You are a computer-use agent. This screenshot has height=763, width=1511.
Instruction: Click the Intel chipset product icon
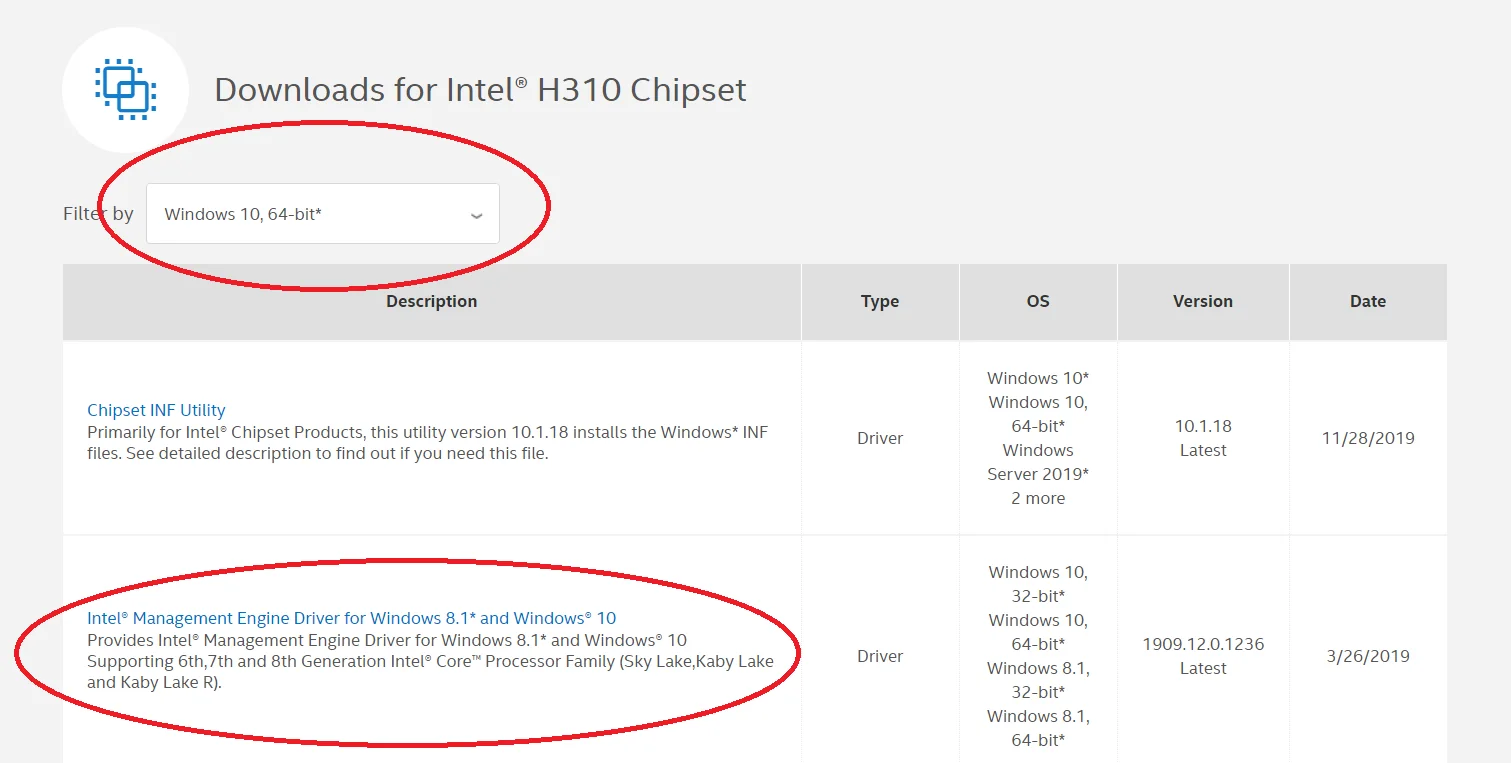(125, 90)
